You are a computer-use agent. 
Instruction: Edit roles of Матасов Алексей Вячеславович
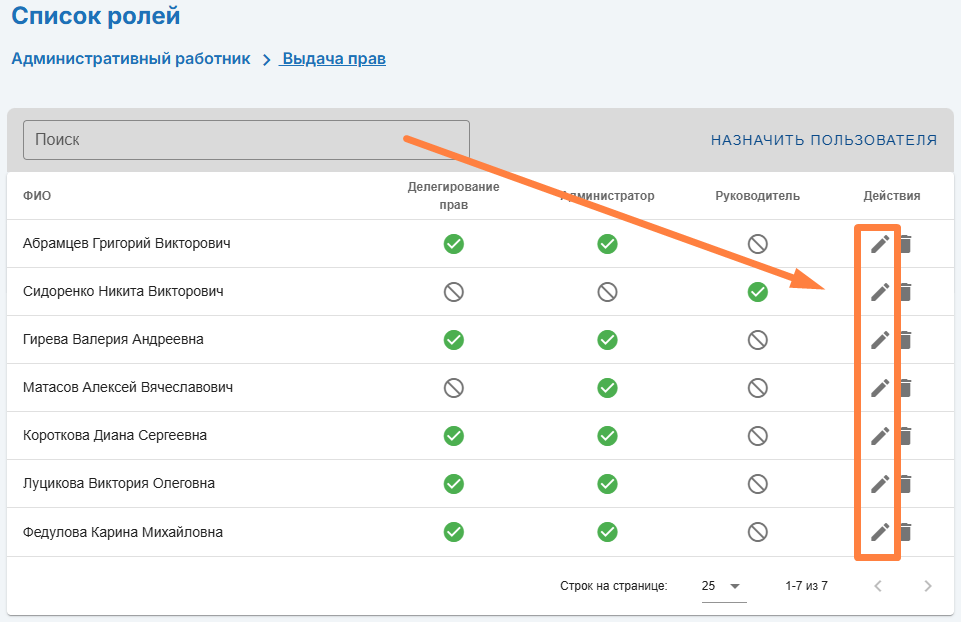[x=880, y=388]
